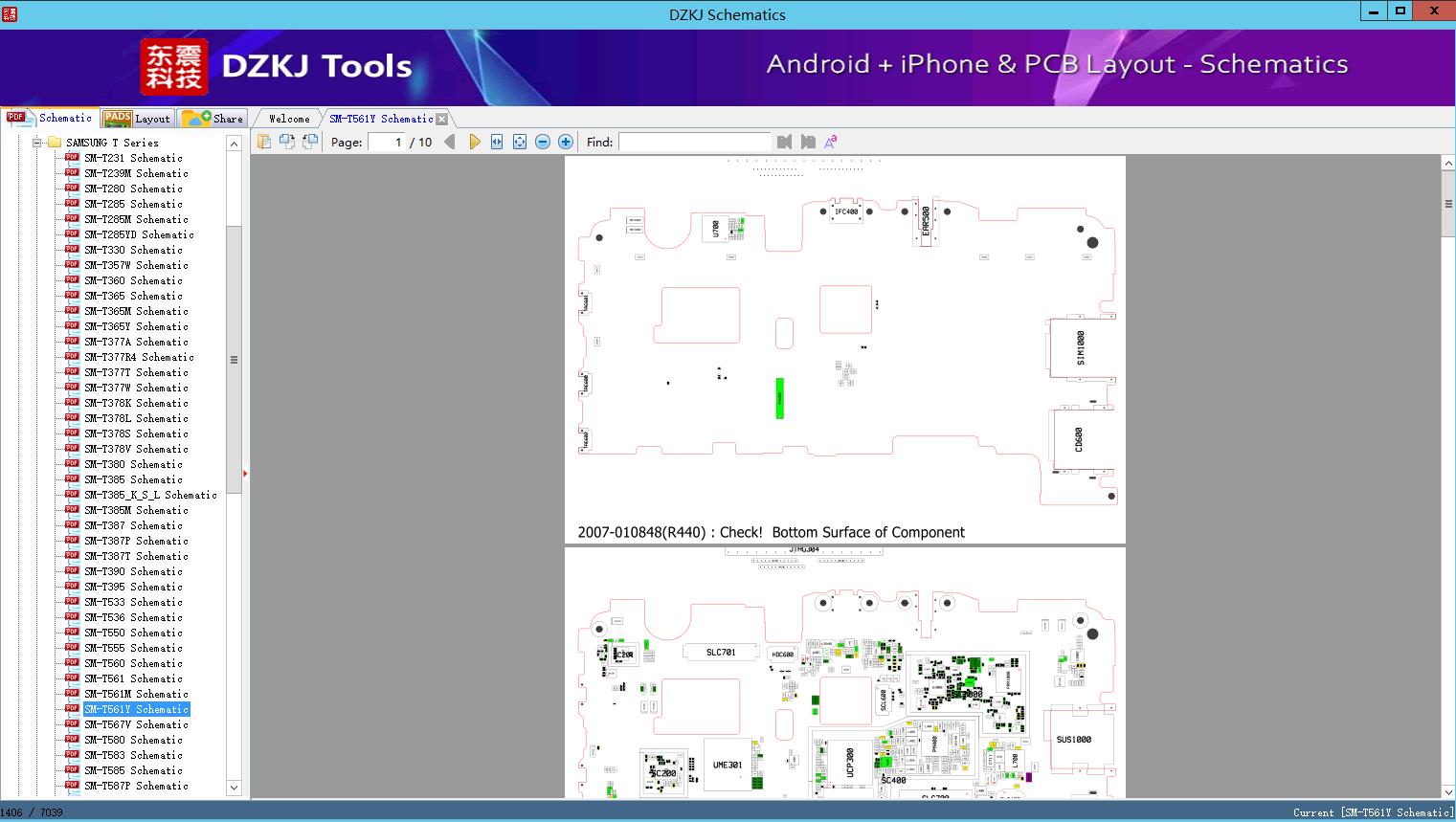The image size is (1456, 822).
Task: Switch to the Schematic panel tab
Action: [50, 118]
